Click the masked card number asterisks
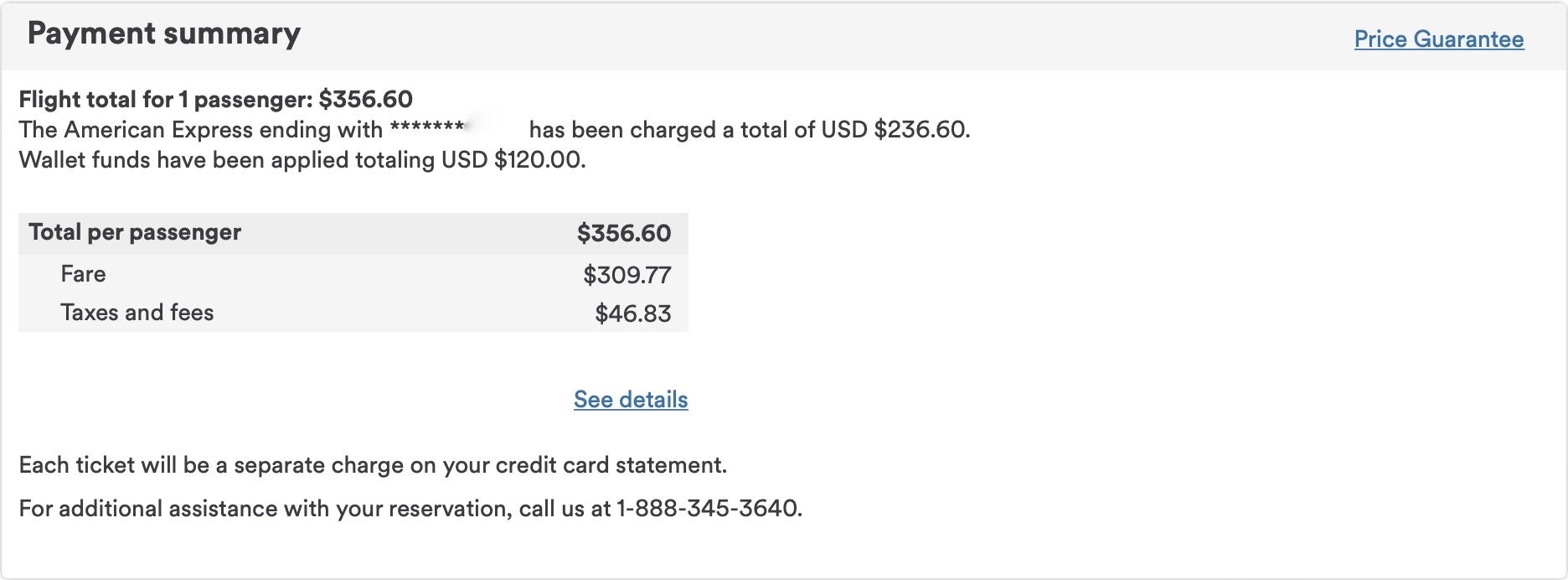The image size is (1568, 580). click(x=427, y=130)
